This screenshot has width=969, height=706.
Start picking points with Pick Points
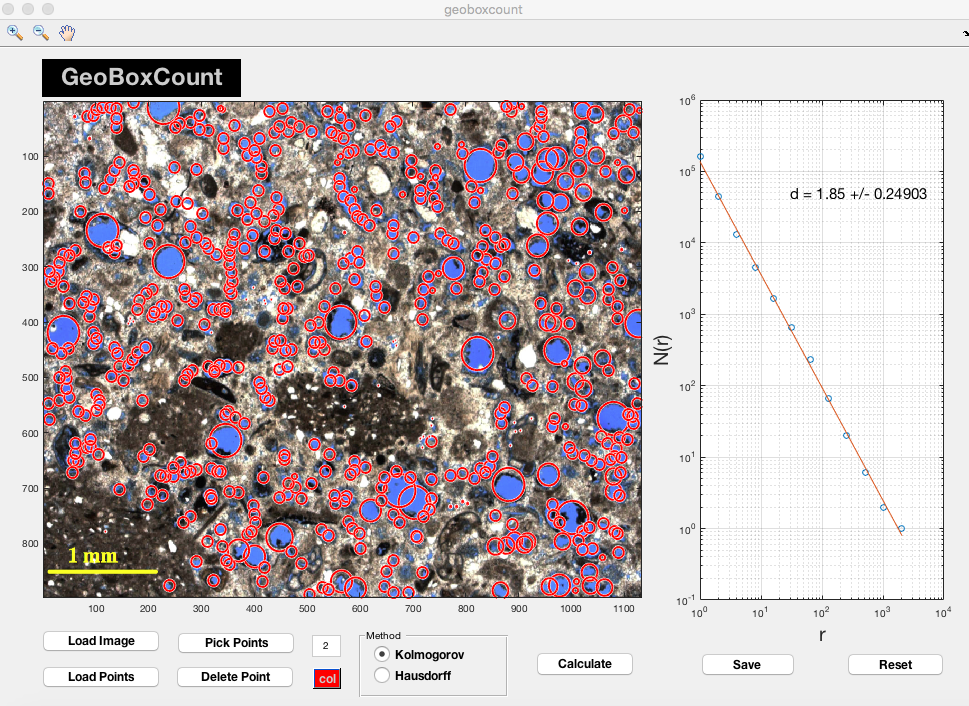pos(237,642)
